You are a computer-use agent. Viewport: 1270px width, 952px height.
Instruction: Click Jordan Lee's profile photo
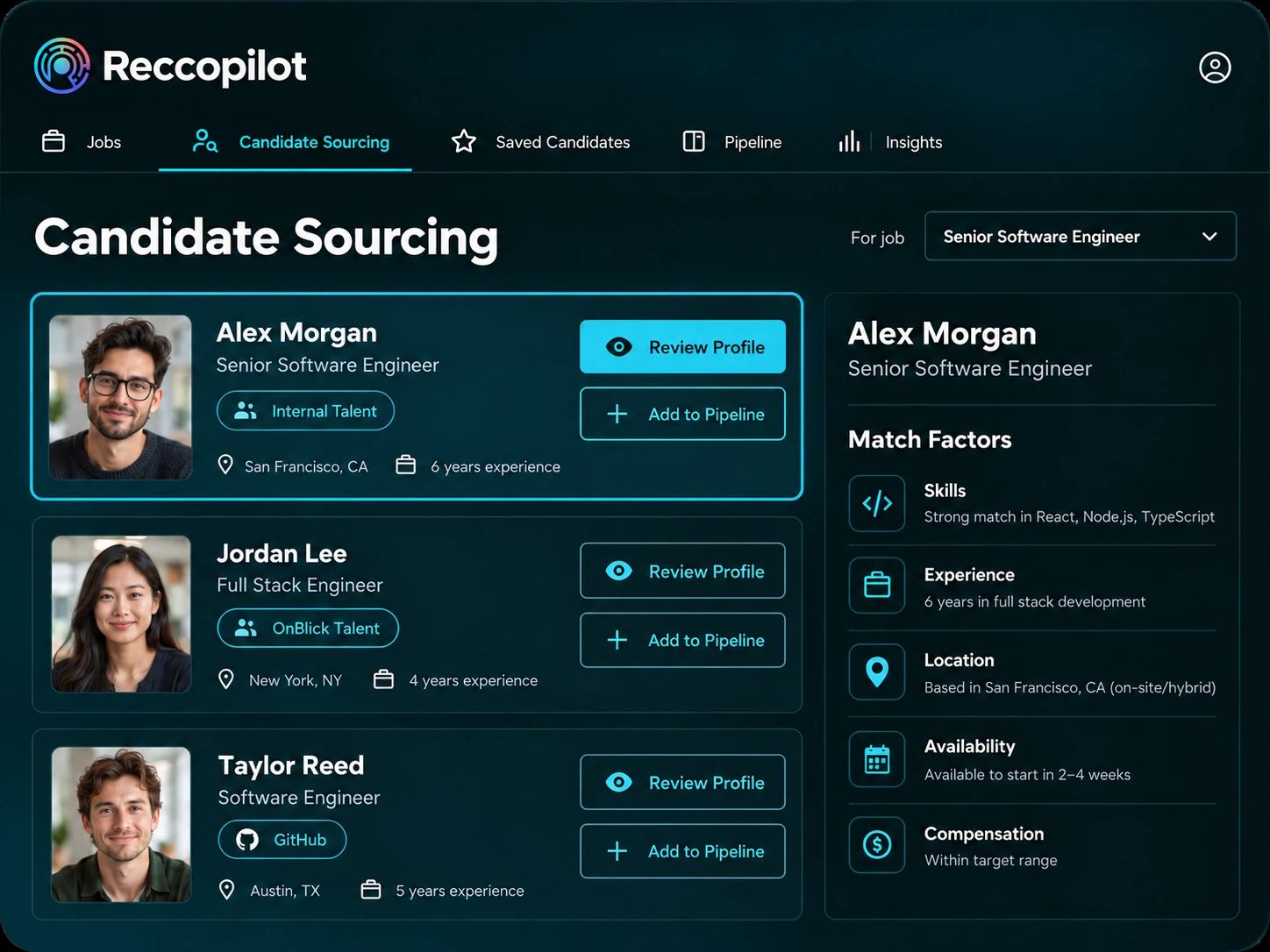(121, 614)
